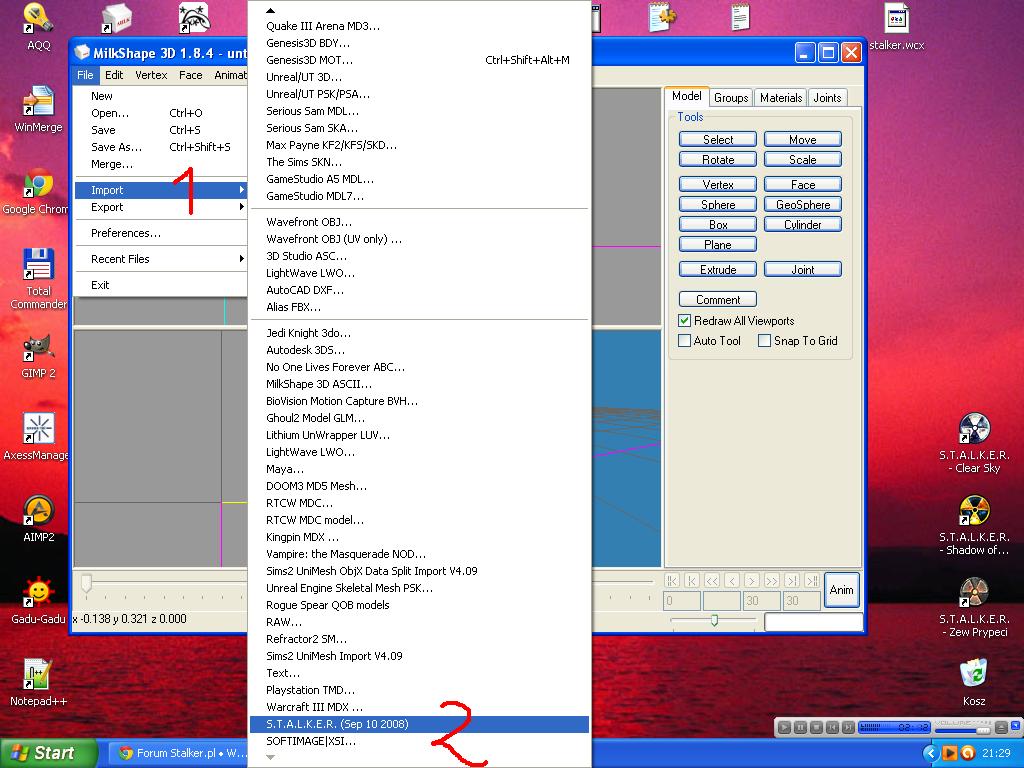Open the Gadu-Gadu desktop icon
The width and height of the screenshot is (1024, 768).
tap(39, 601)
